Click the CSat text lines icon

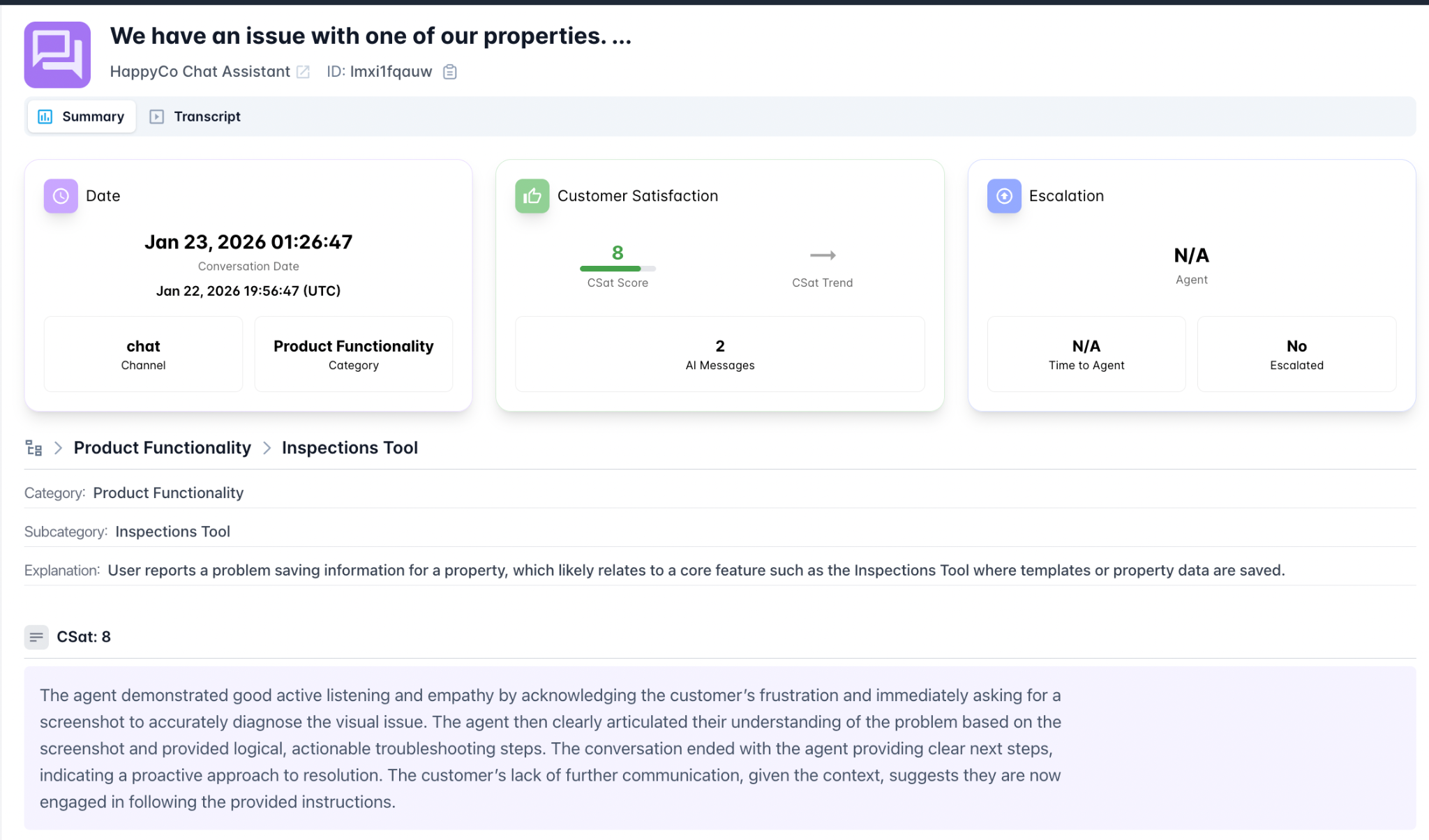point(36,637)
